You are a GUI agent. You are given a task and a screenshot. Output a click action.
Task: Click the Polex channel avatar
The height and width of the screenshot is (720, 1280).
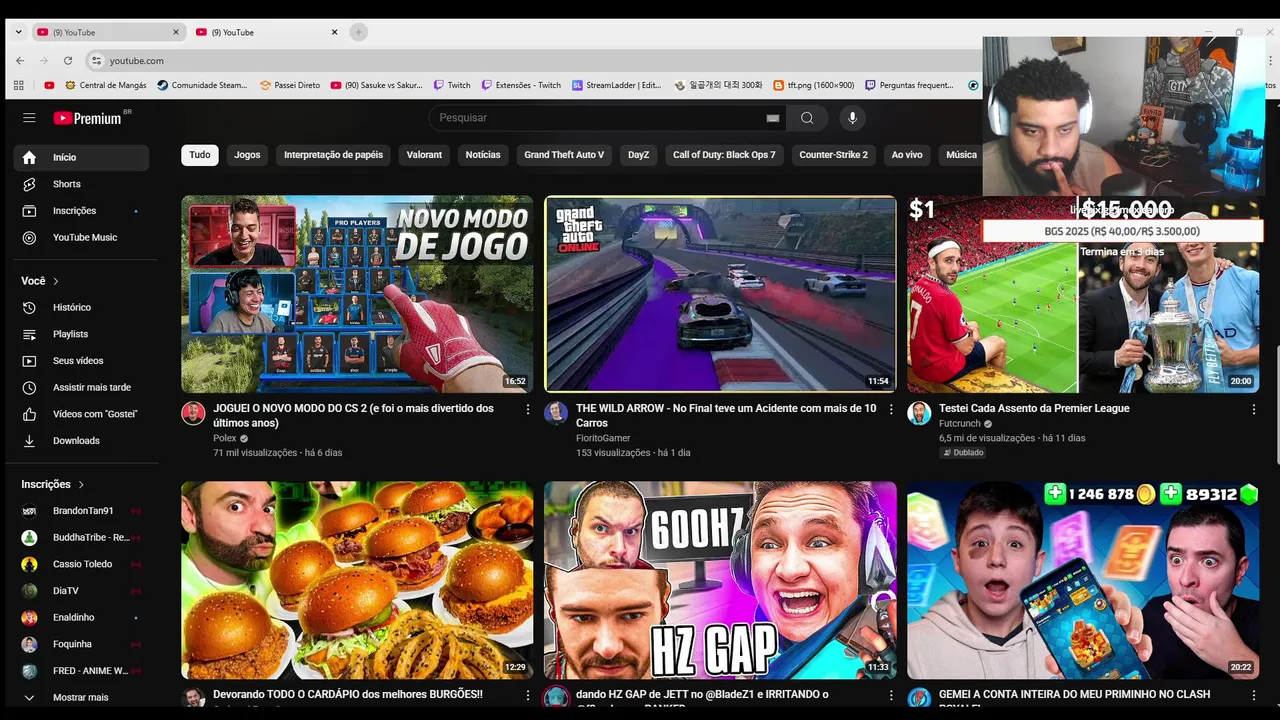coord(193,414)
